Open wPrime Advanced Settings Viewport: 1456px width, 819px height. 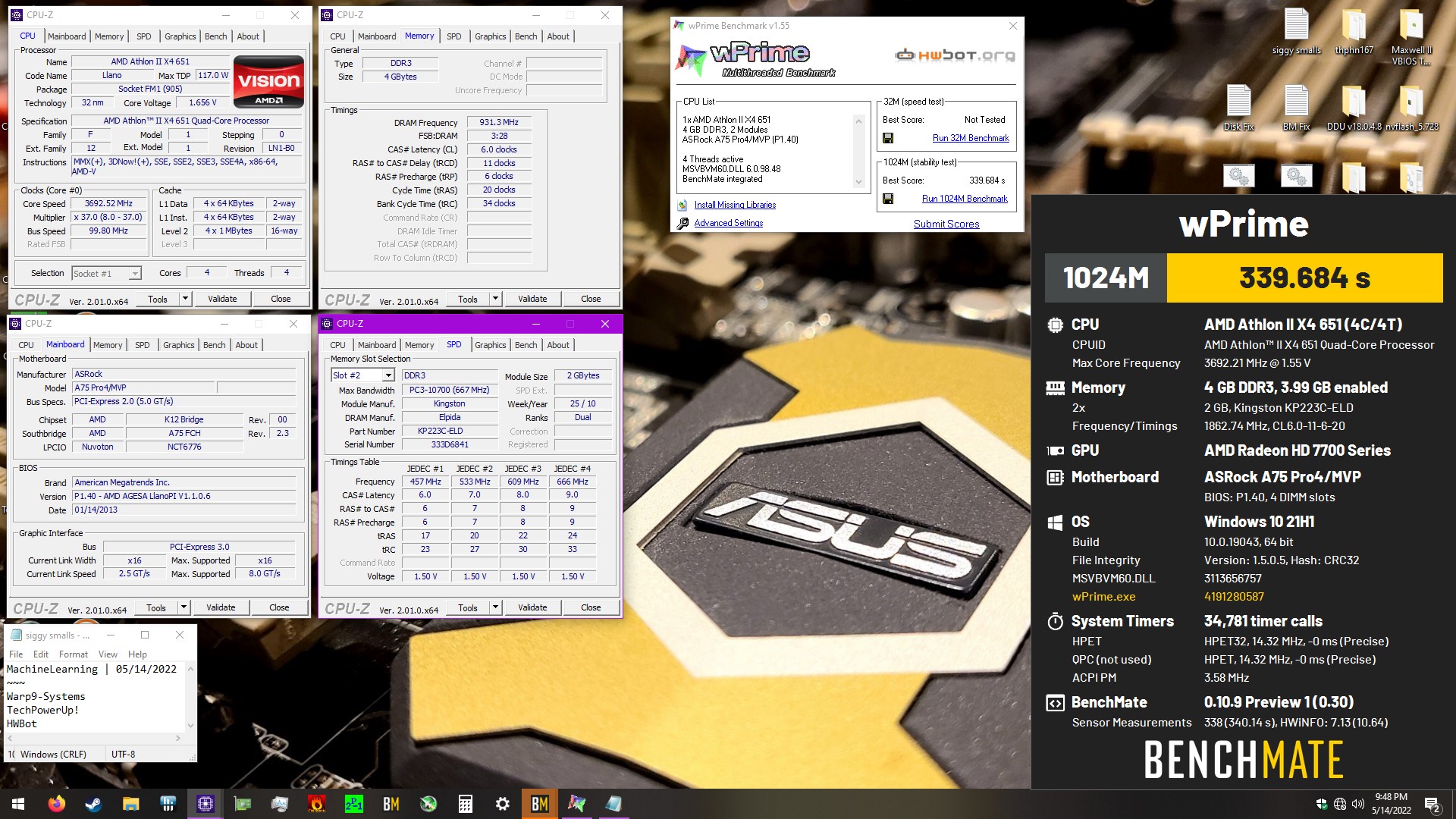(x=728, y=223)
